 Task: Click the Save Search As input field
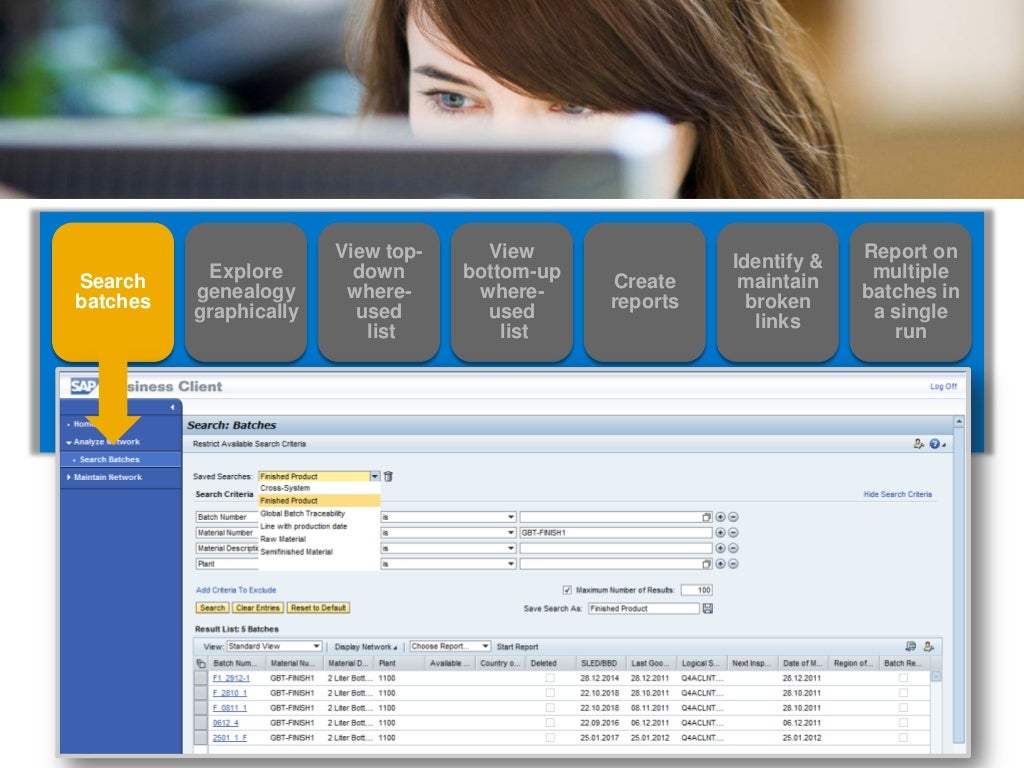[643, 608]
